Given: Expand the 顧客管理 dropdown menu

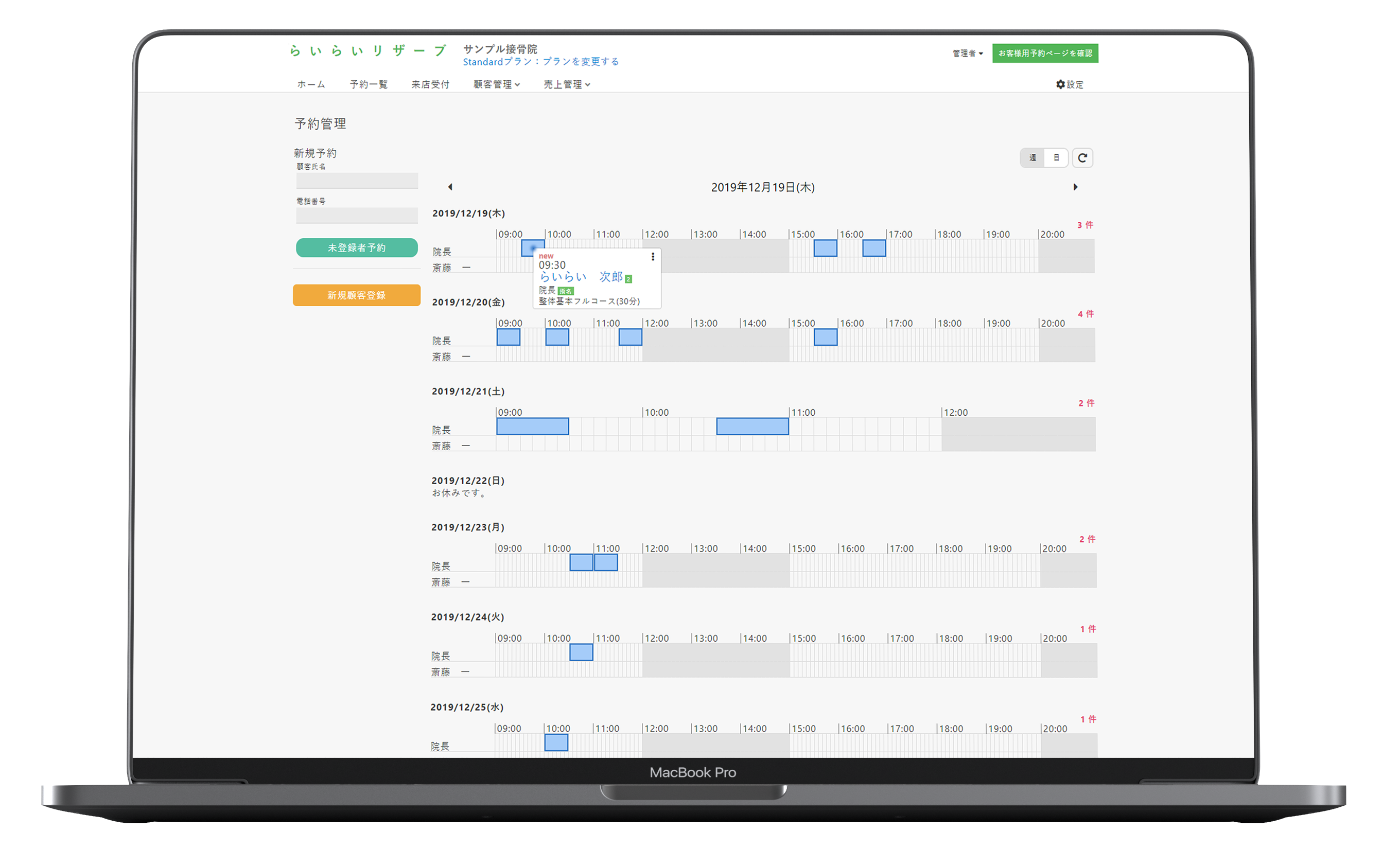Looking at the screenshot, I should pyautogui.click(x=496, y=84).
